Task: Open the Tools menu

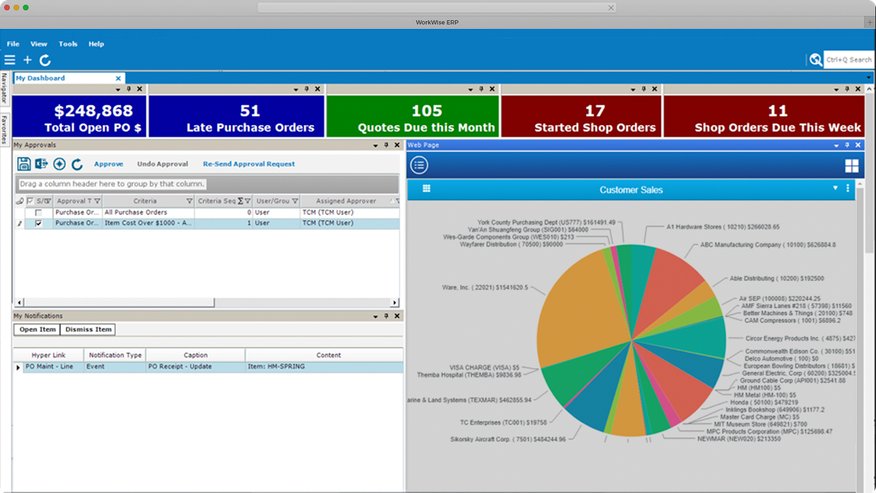Action: 68,44
